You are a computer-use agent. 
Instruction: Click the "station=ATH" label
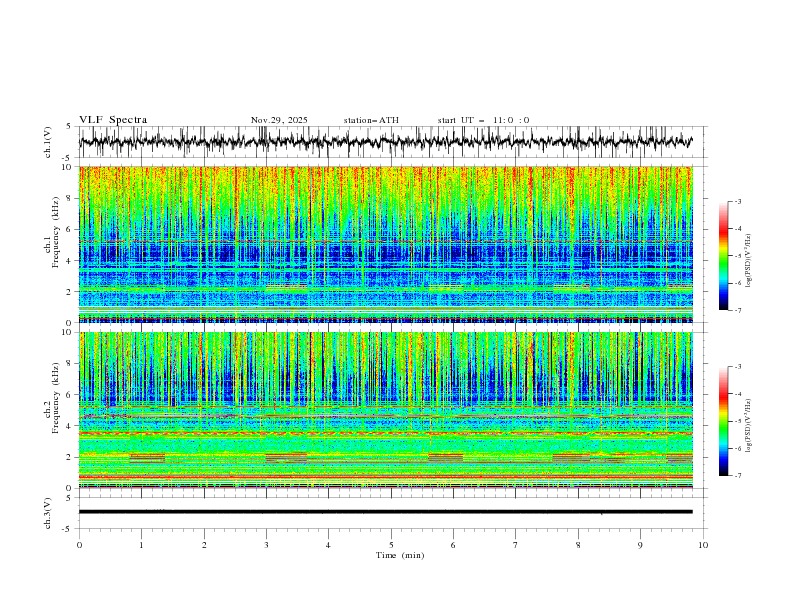click(371, 120)
